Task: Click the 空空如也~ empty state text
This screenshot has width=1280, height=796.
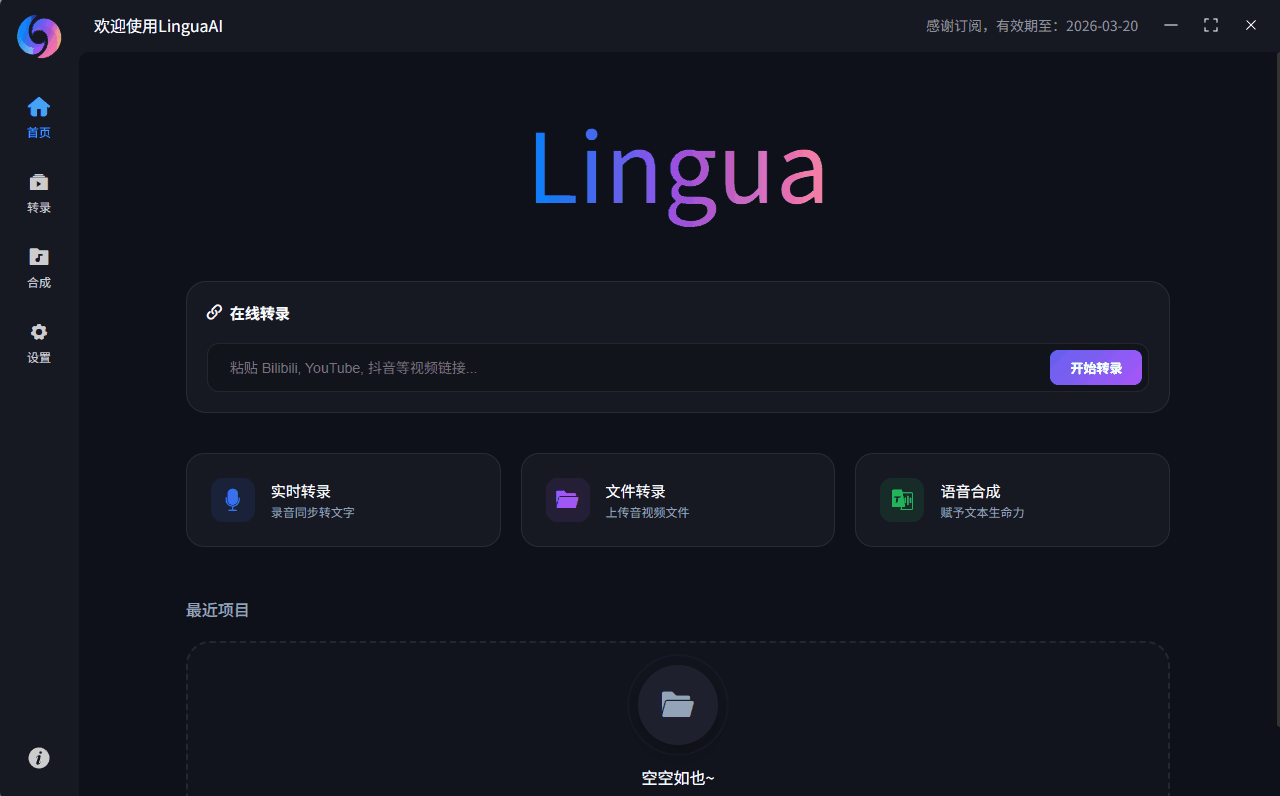Action: pos(678,778)
